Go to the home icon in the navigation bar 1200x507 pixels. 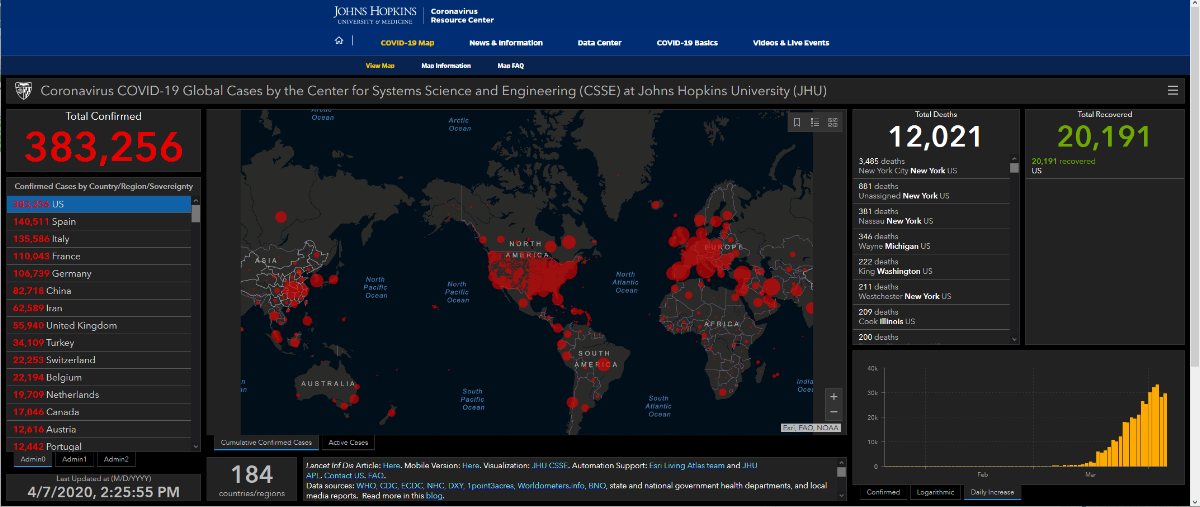339,42
